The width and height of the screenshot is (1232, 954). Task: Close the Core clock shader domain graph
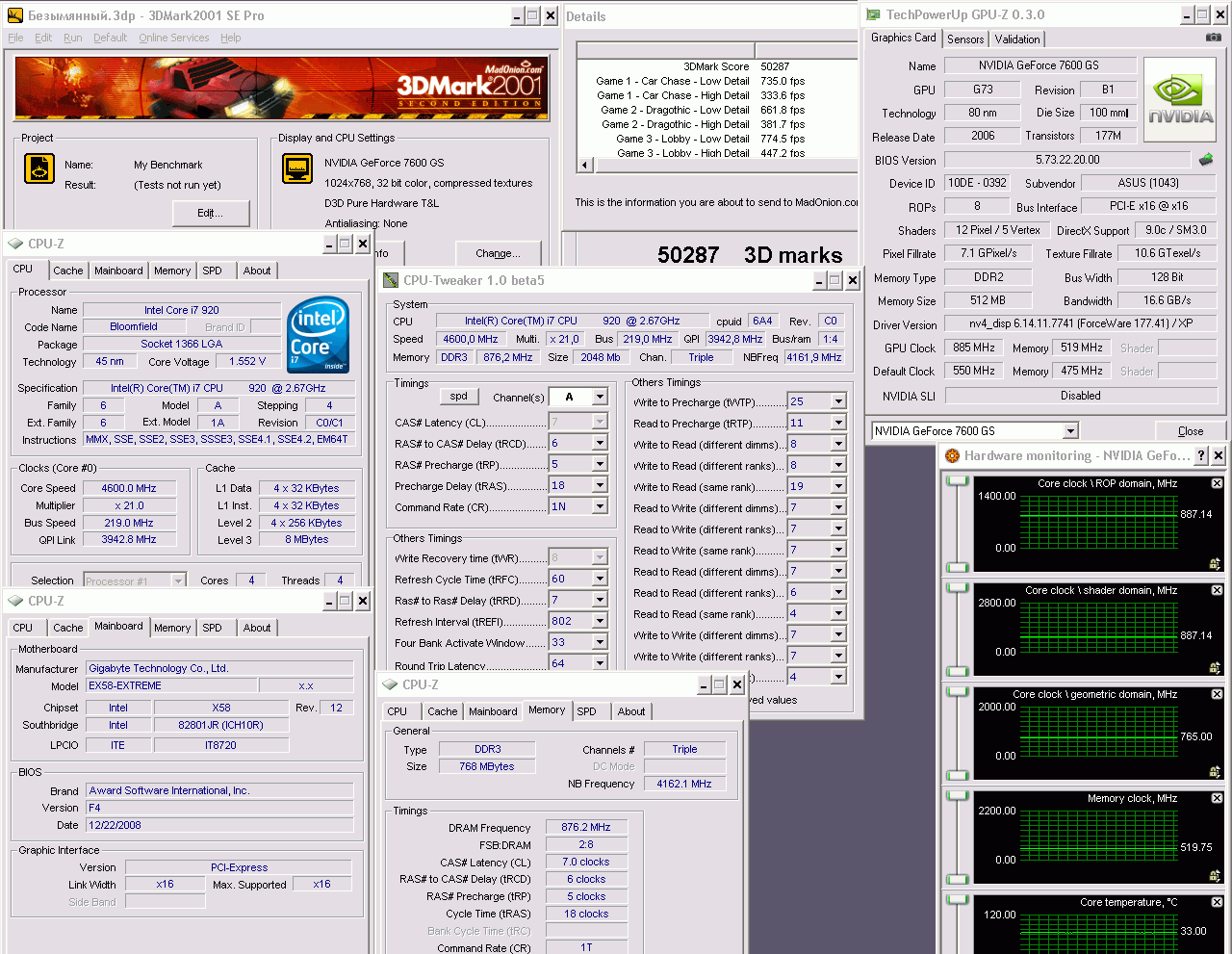click(x=1217, y=590)
